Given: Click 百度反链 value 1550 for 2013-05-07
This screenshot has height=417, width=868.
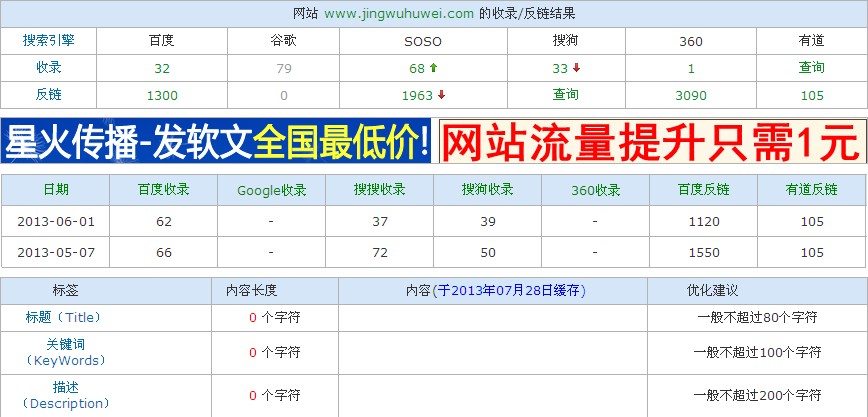Looking at the screenshot, I should click(x=704, y=253).
